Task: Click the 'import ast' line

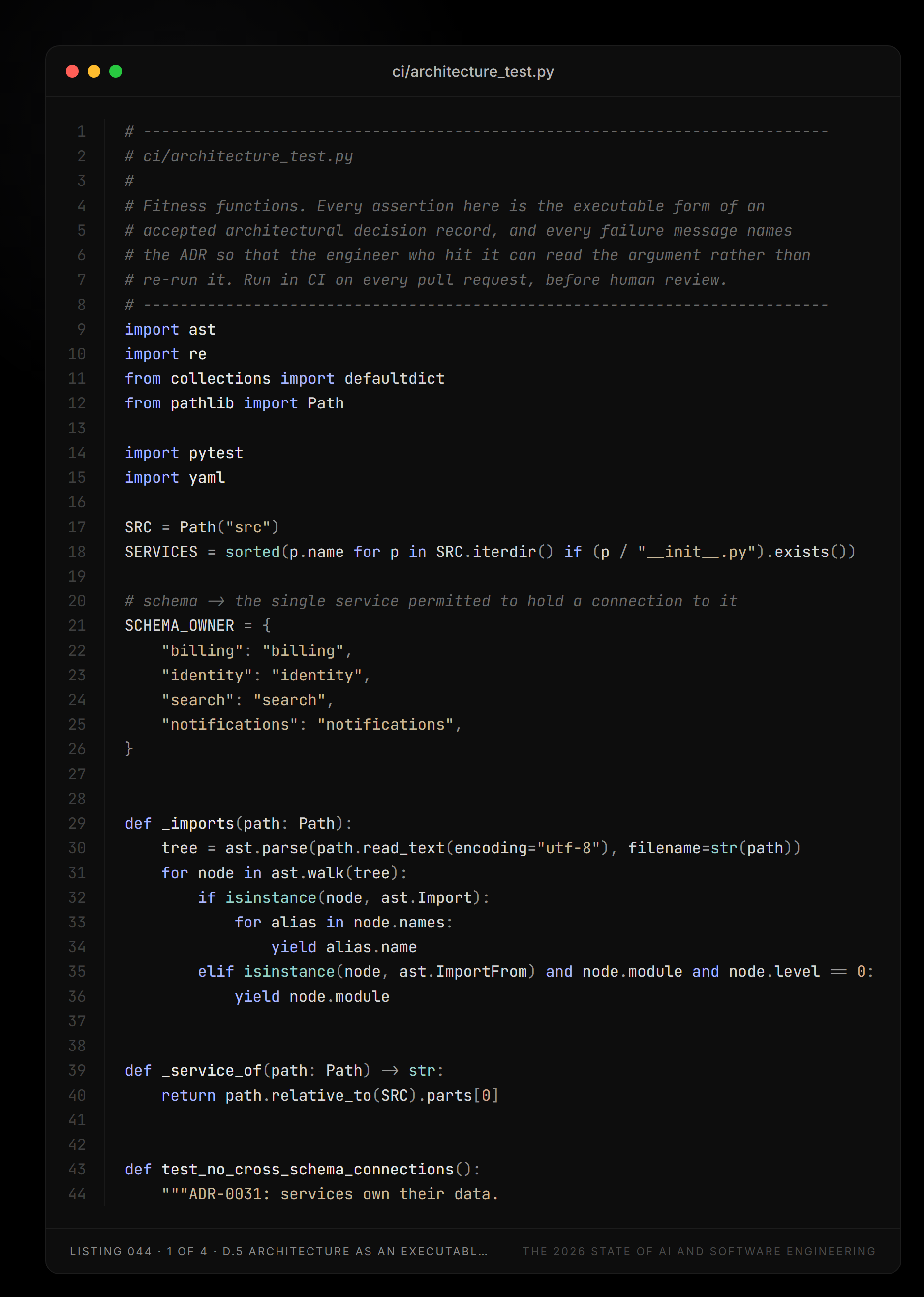Action: pyautogui.click(x=170, y=329)
